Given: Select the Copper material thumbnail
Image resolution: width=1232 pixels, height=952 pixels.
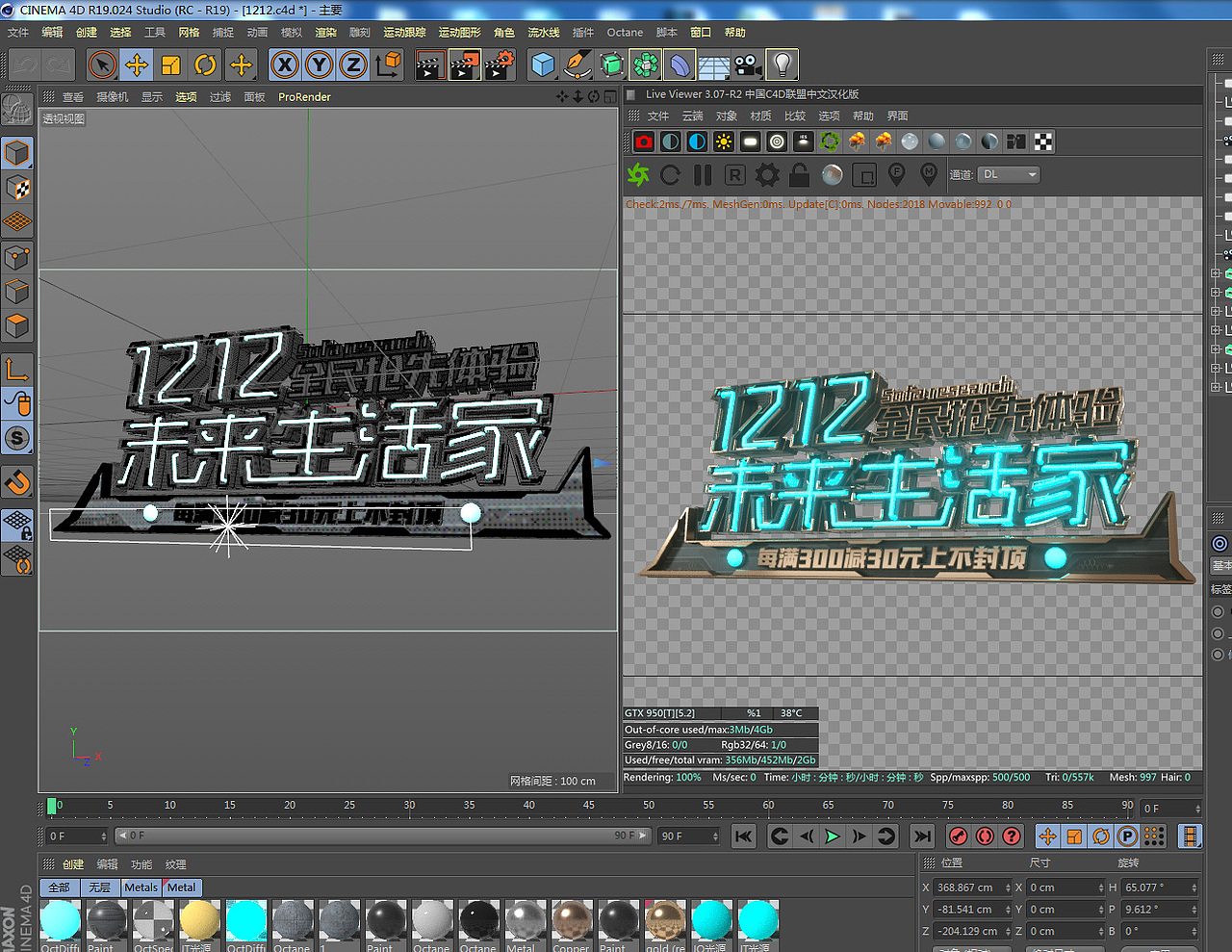Looking at the screenshot, I should point(572,924).
